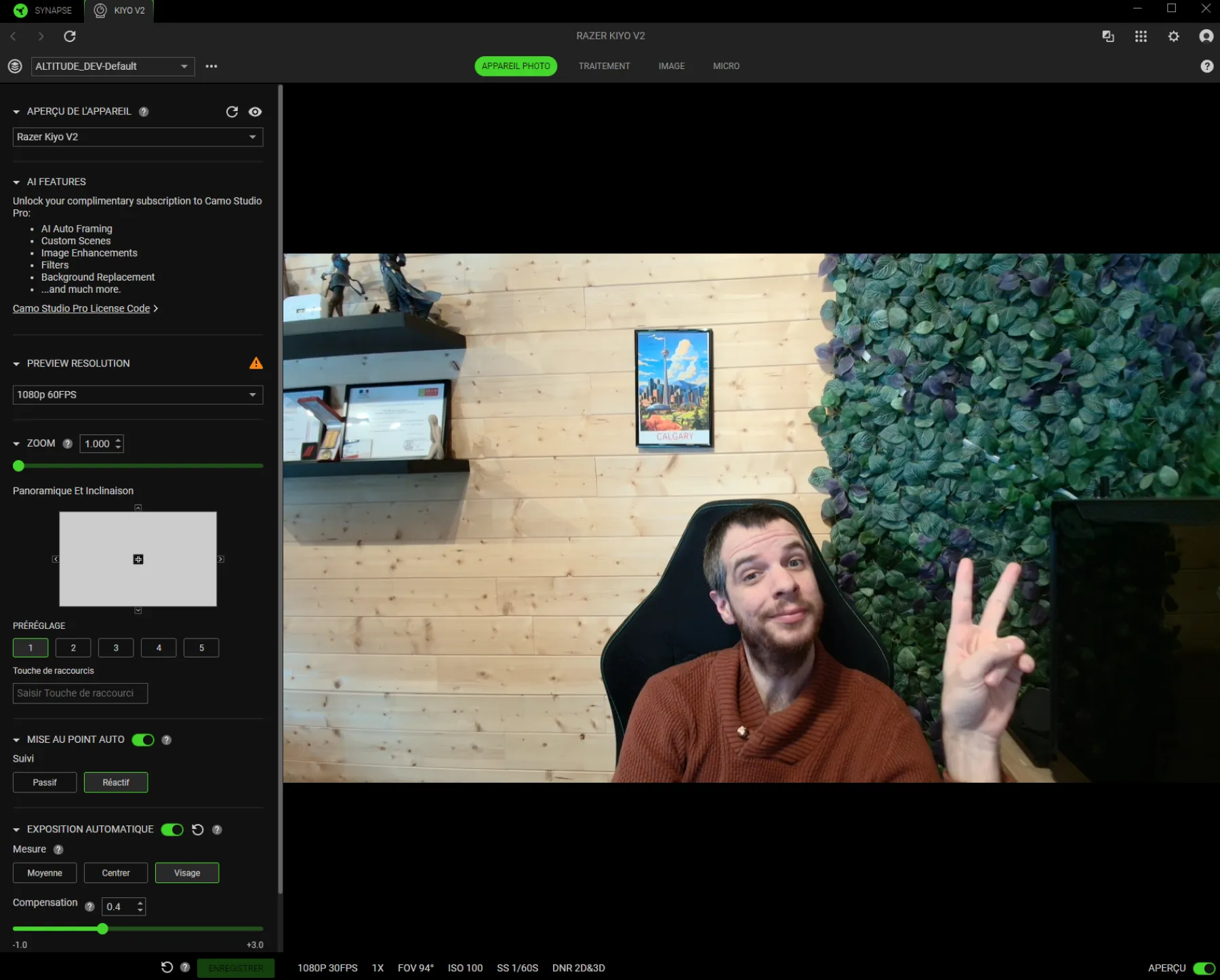Disable the Mise au point auto toggle
1220x980 pixels.
coord(143,739)
